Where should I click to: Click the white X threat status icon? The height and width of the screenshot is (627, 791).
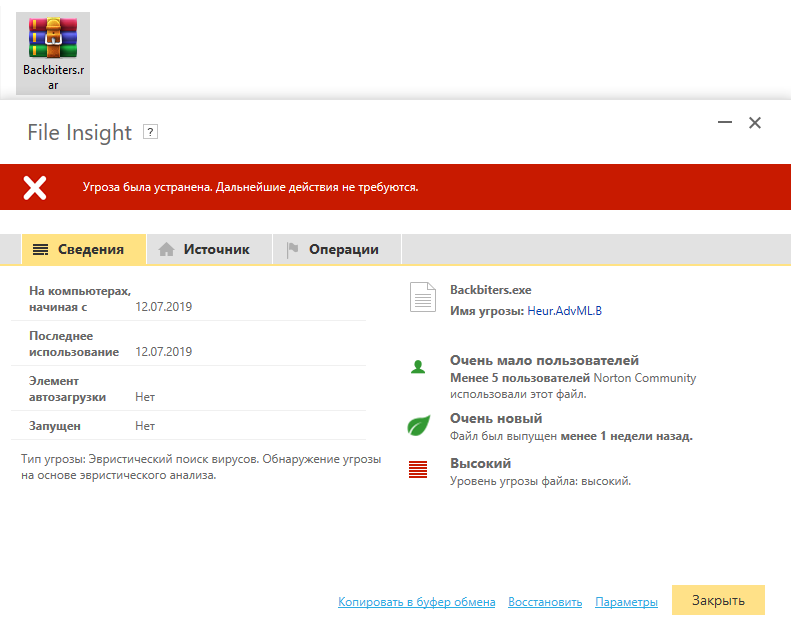click(x=35, y=188)
